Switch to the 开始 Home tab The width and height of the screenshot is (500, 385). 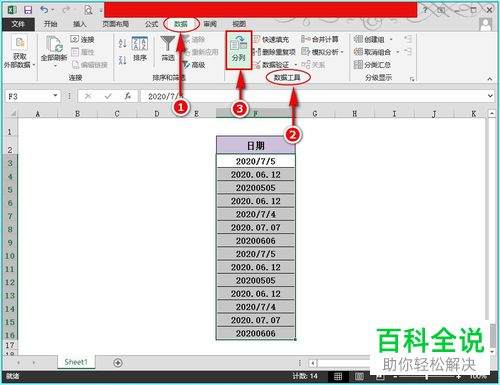50,24
